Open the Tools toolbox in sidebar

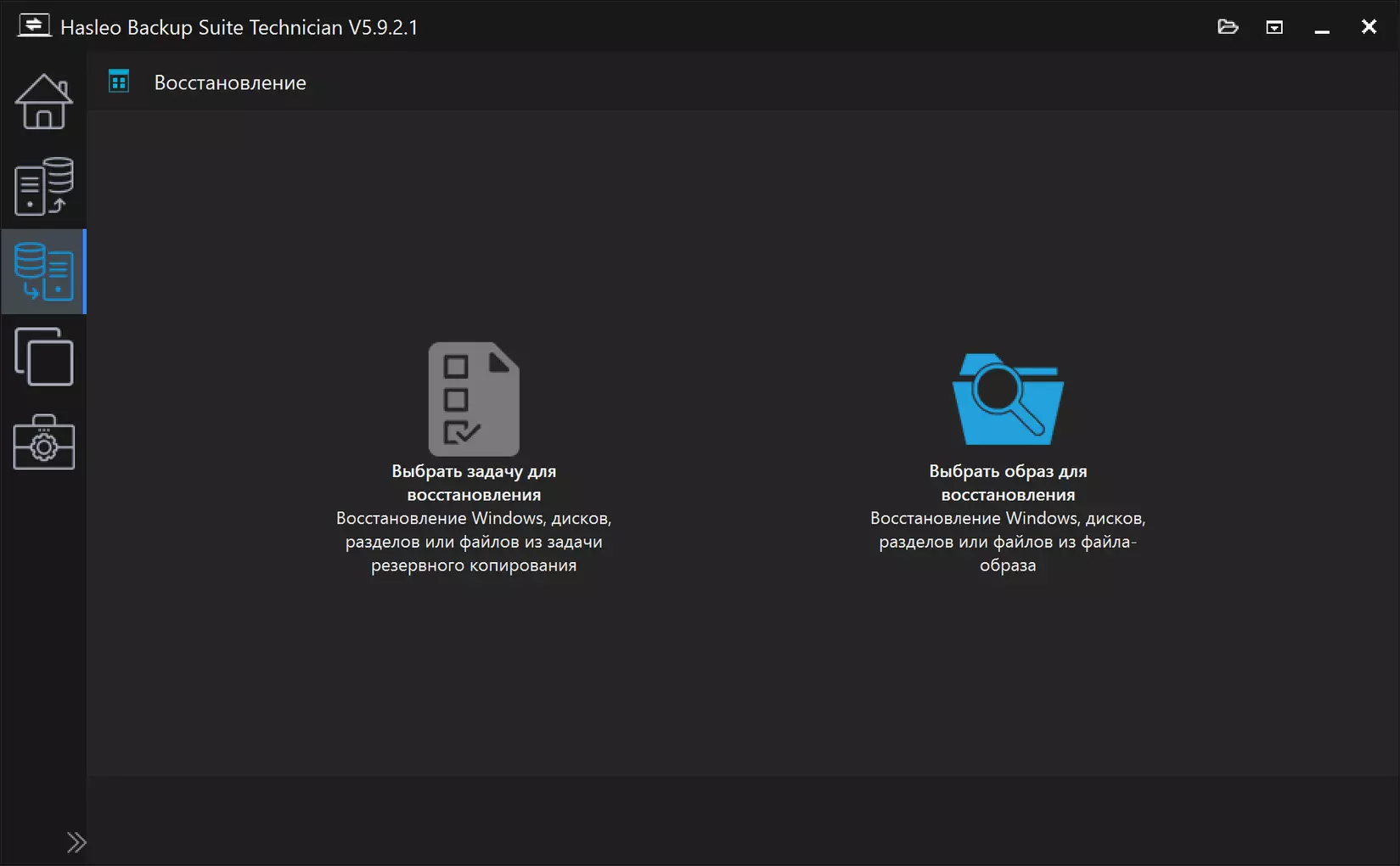(43, 442)
